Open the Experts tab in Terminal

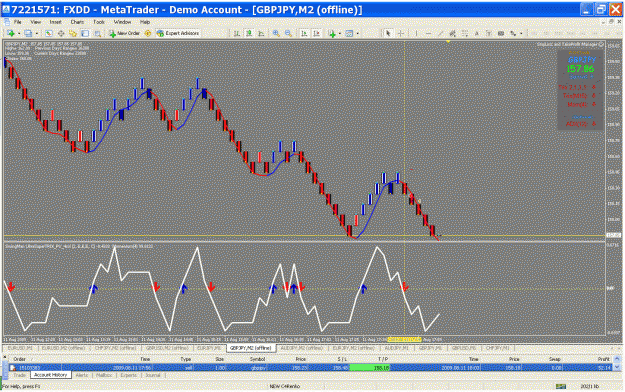tap(129, 375)
